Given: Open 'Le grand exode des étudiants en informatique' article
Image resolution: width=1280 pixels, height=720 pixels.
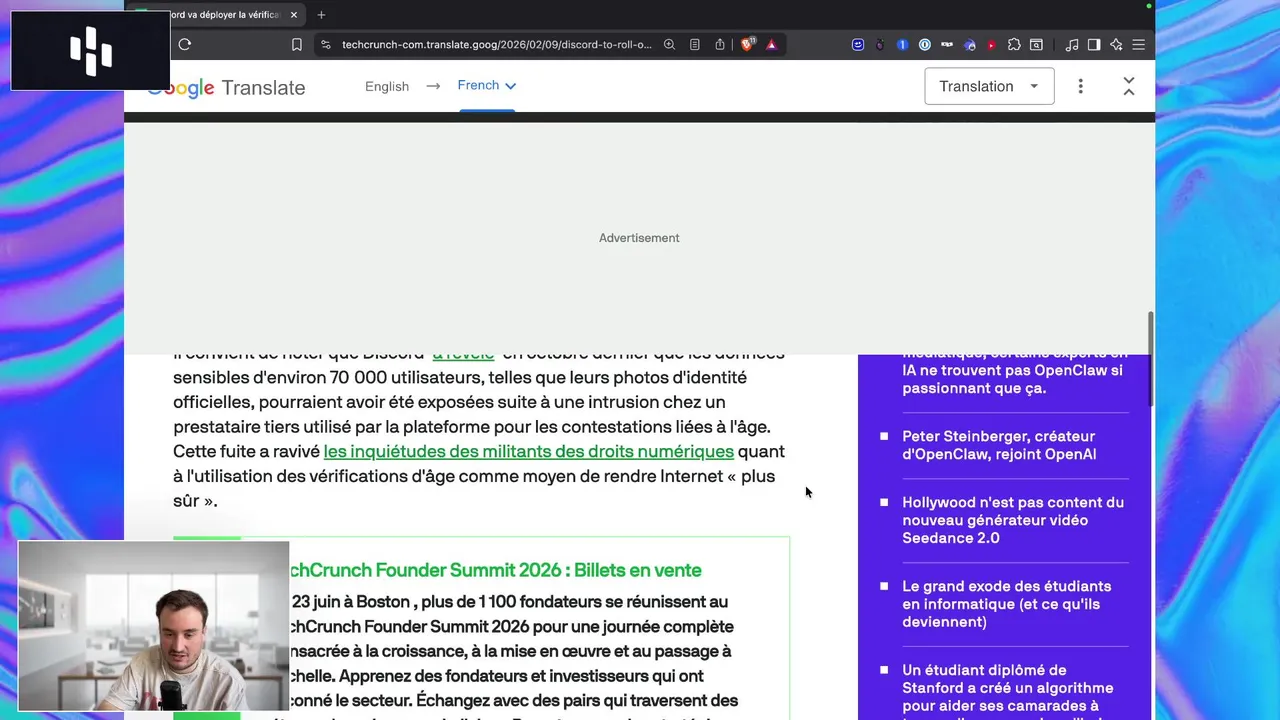Looking at the screenshot, I should click(1006, 604).
